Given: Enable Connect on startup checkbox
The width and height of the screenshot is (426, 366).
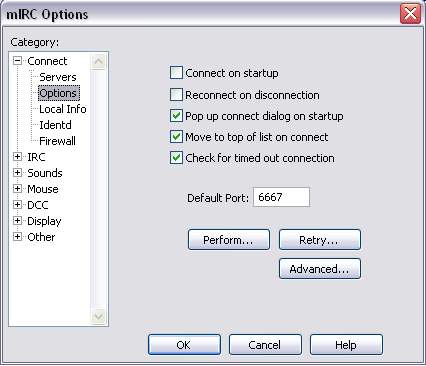Looking at the screenshot, I should [176, 73].
